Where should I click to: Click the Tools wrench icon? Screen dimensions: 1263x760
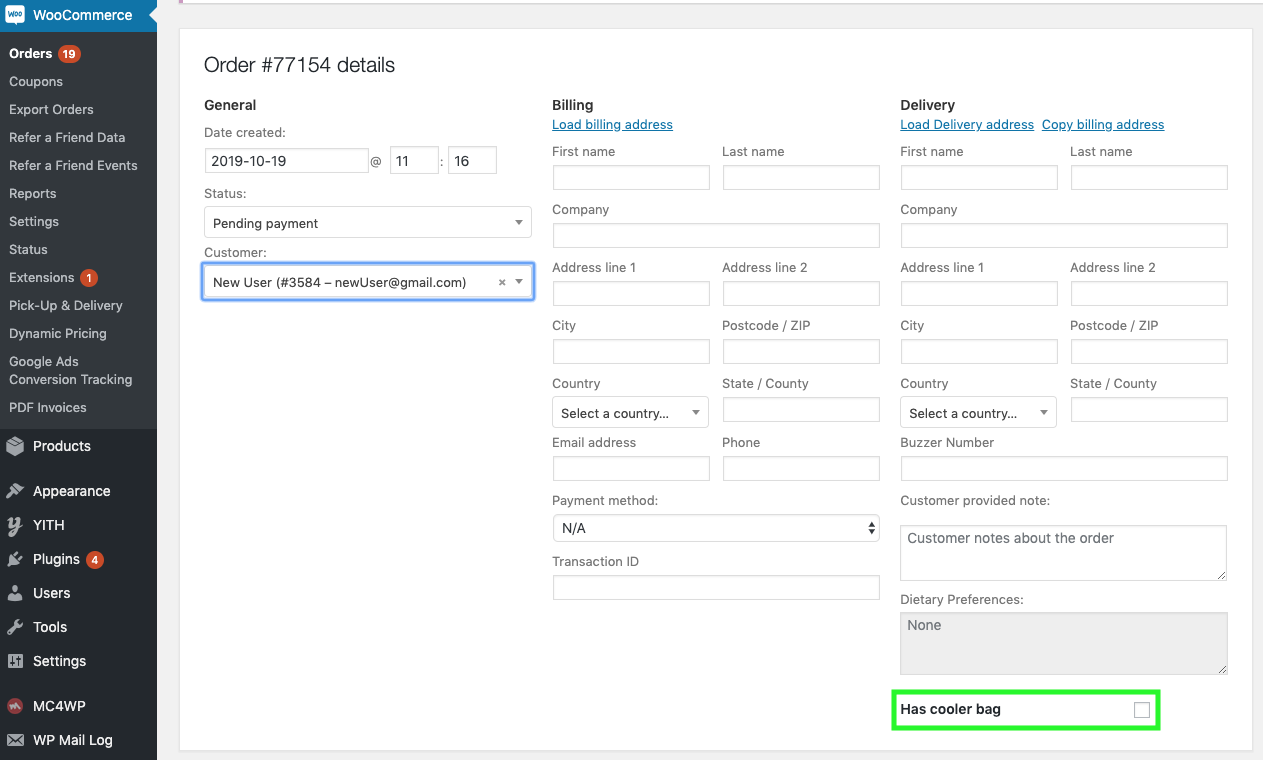(15, 627)
